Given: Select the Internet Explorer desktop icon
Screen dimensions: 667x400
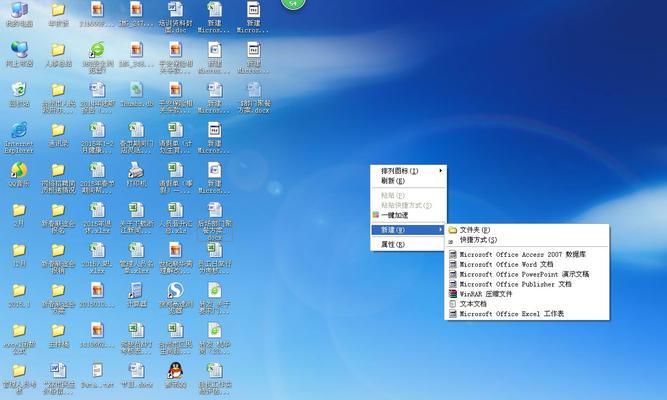Looking at the screenshot, I should (19, 137).
